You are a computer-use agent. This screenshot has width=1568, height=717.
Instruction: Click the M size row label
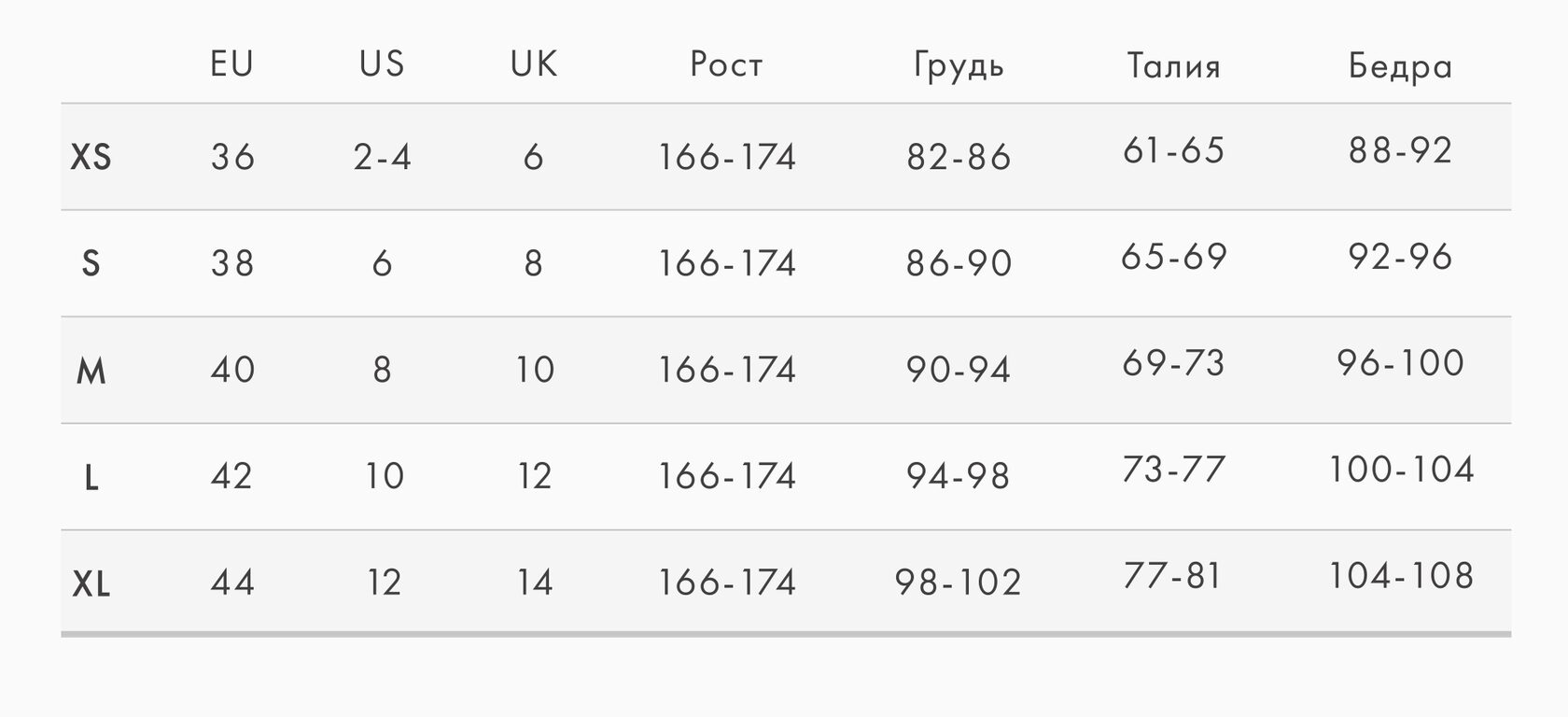(x=91, y=371)
